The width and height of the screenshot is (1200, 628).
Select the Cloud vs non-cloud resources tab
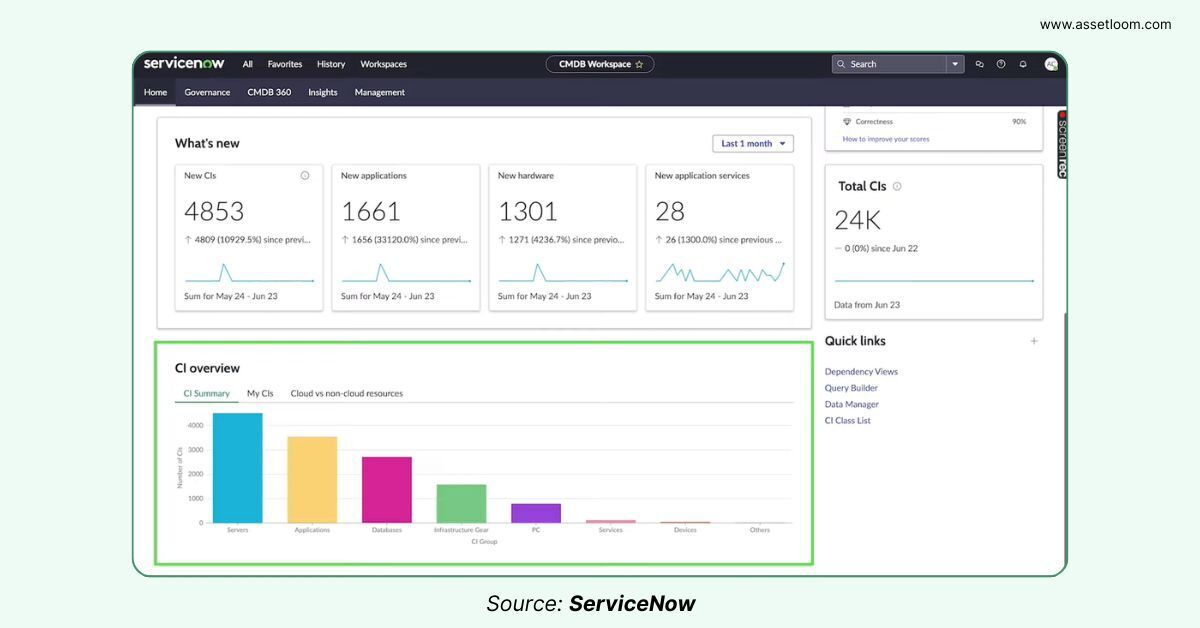pos(347,393)
